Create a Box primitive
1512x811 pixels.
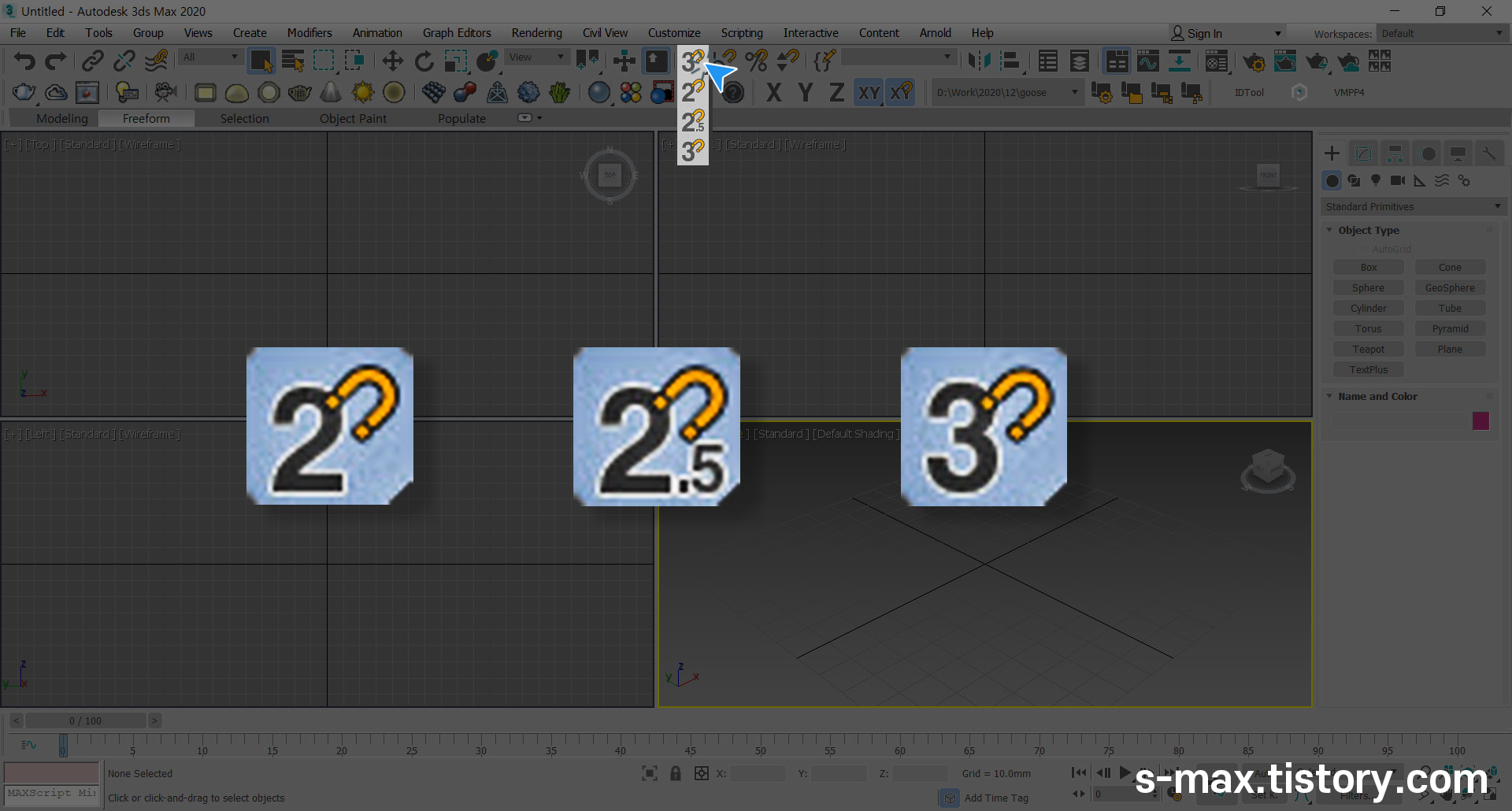(x=1369, y=268)
